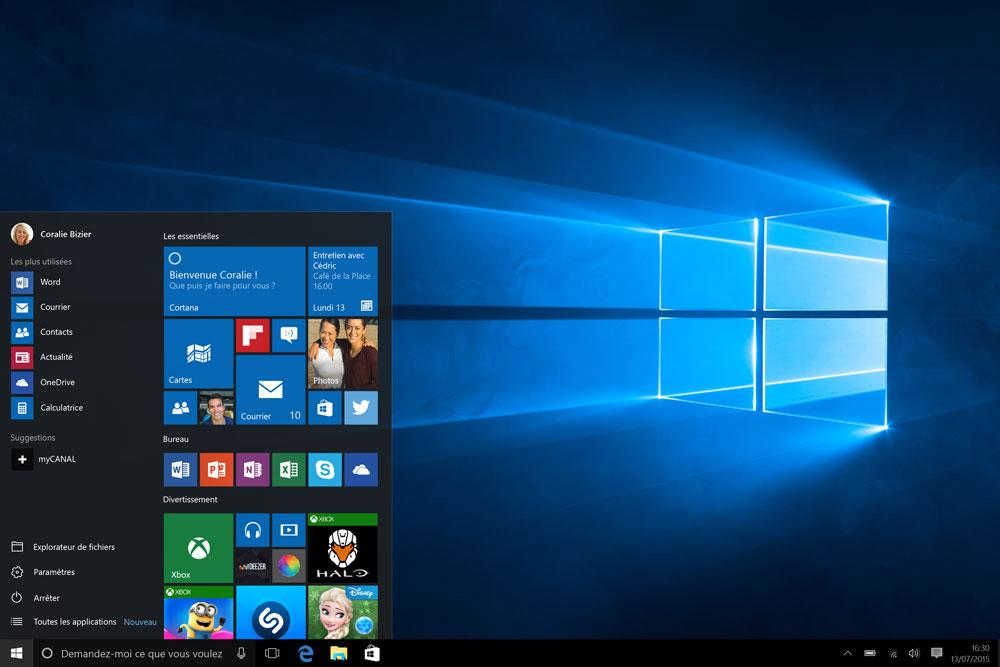Focus the Cortana search box

[x=144, y=653]
